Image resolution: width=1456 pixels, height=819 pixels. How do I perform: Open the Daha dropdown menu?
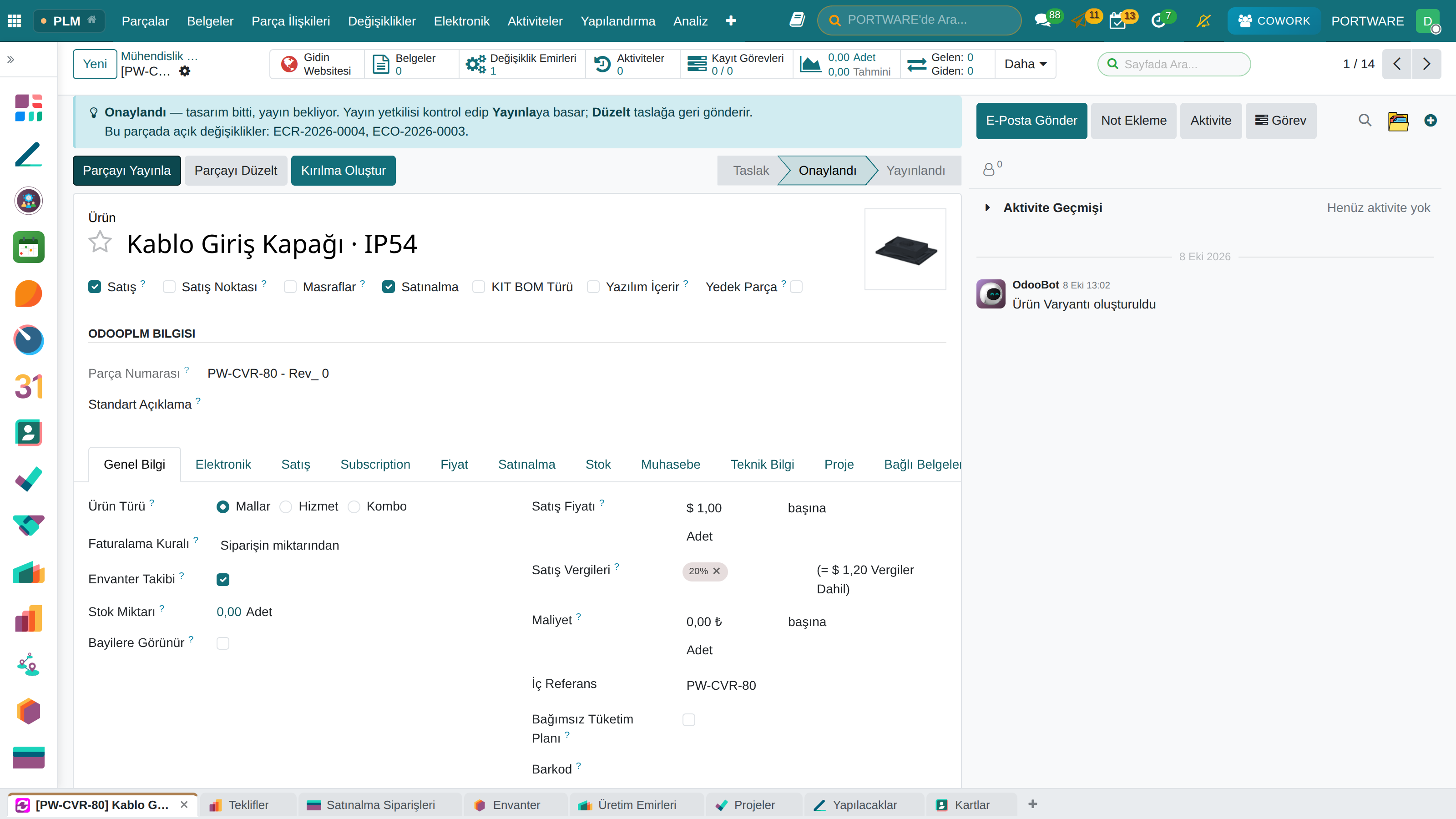pos(1025,64)
